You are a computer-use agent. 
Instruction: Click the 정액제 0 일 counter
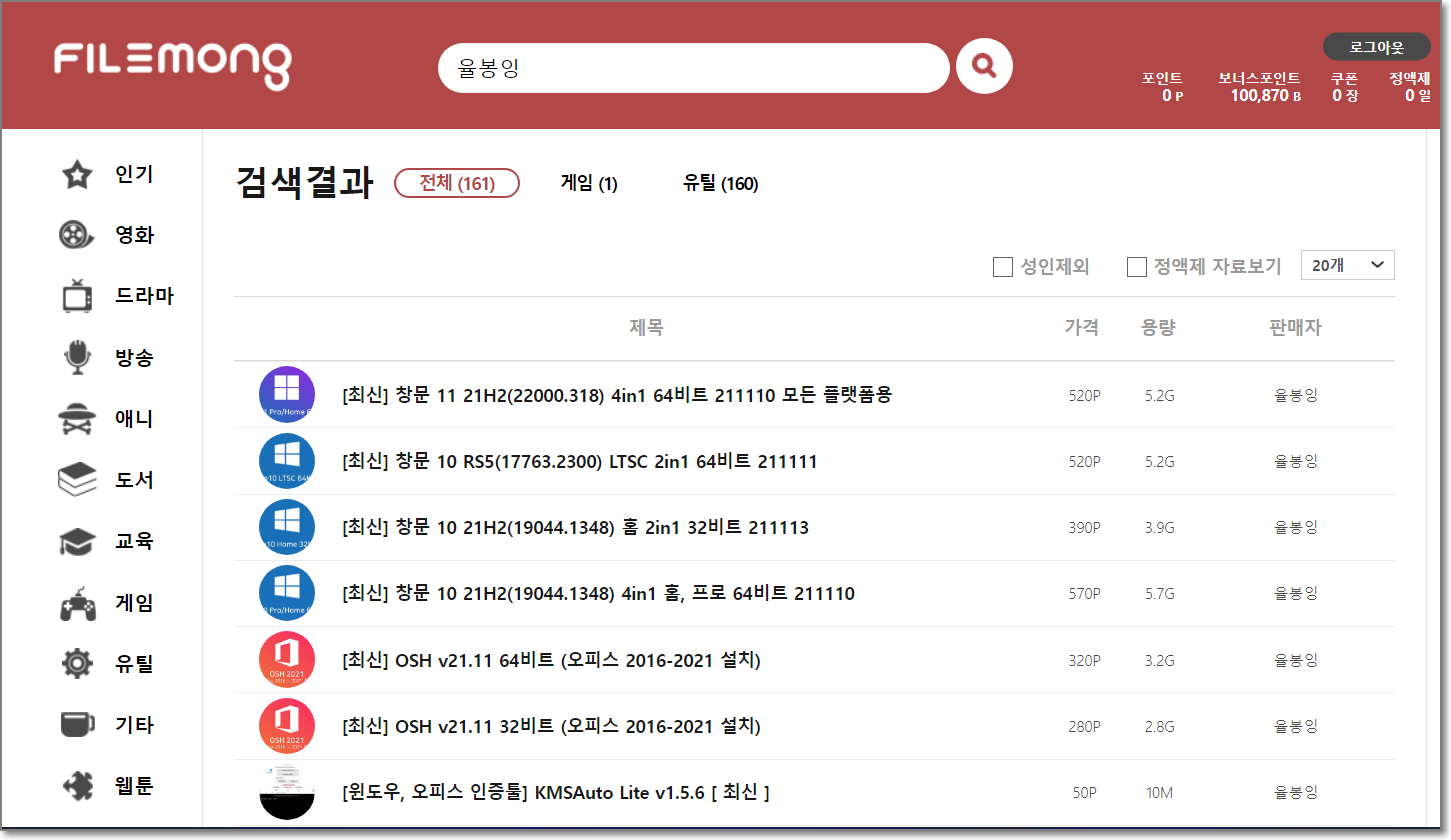coord(1409,87)
